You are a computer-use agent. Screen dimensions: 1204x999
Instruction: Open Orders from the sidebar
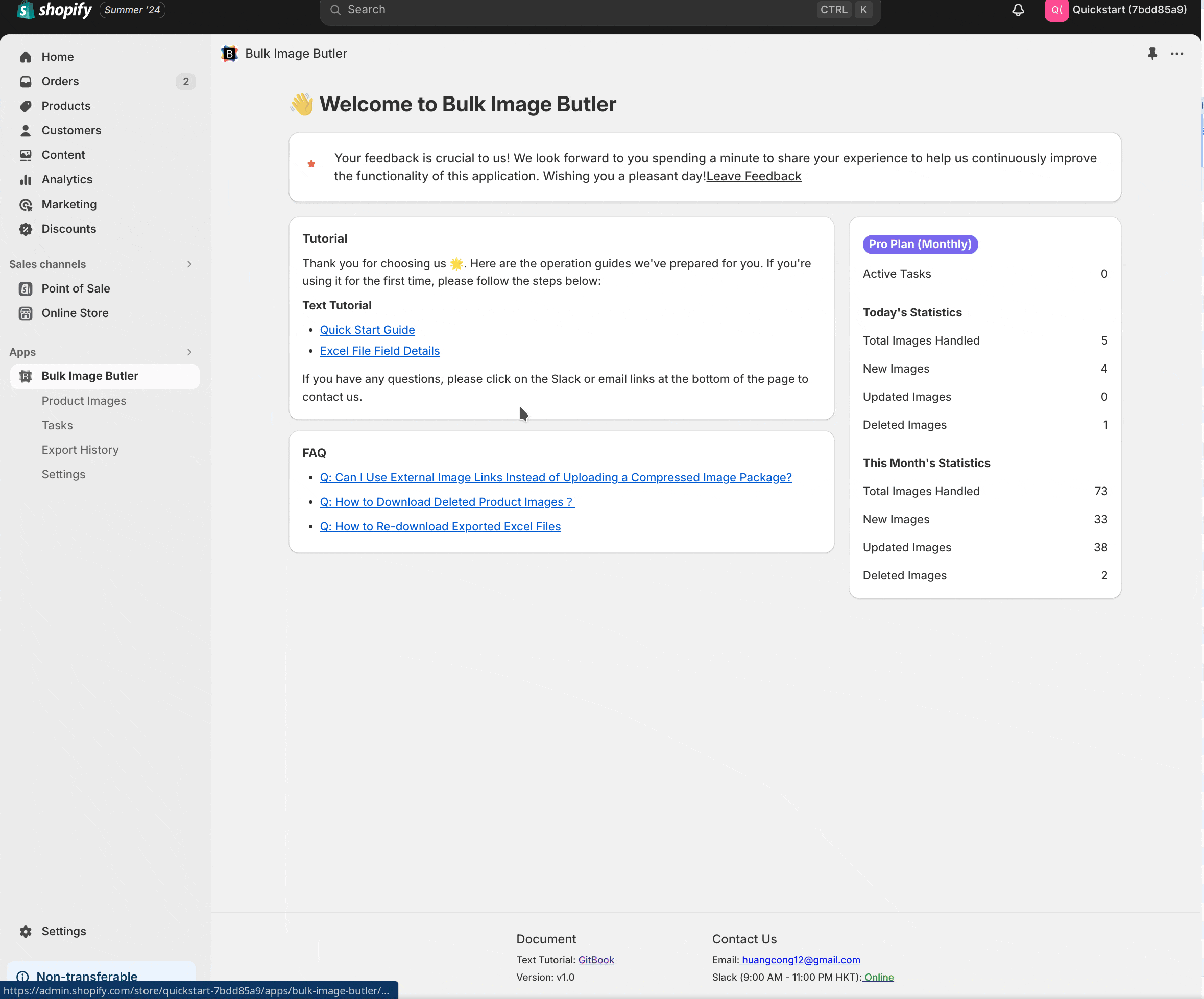60,81
